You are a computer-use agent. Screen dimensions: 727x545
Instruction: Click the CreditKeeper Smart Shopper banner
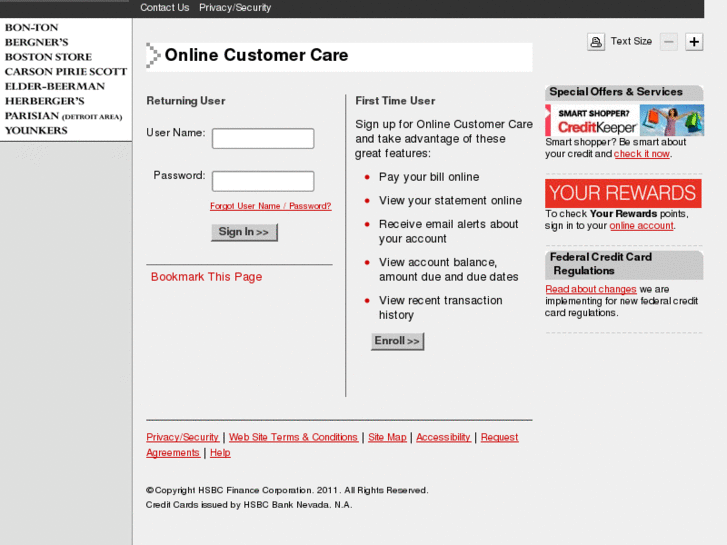[624, 121]
